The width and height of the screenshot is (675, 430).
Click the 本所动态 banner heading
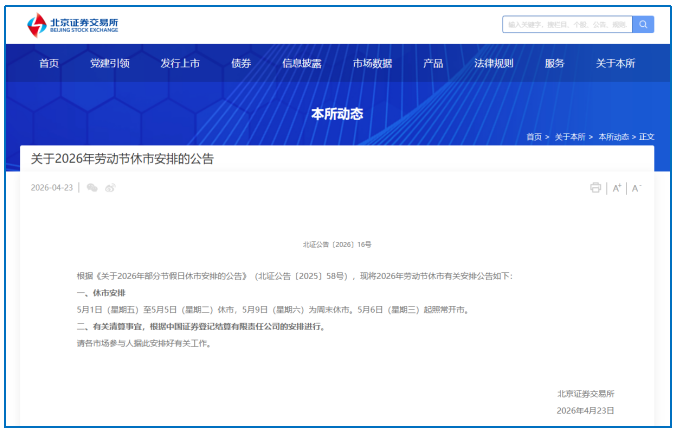337,114
